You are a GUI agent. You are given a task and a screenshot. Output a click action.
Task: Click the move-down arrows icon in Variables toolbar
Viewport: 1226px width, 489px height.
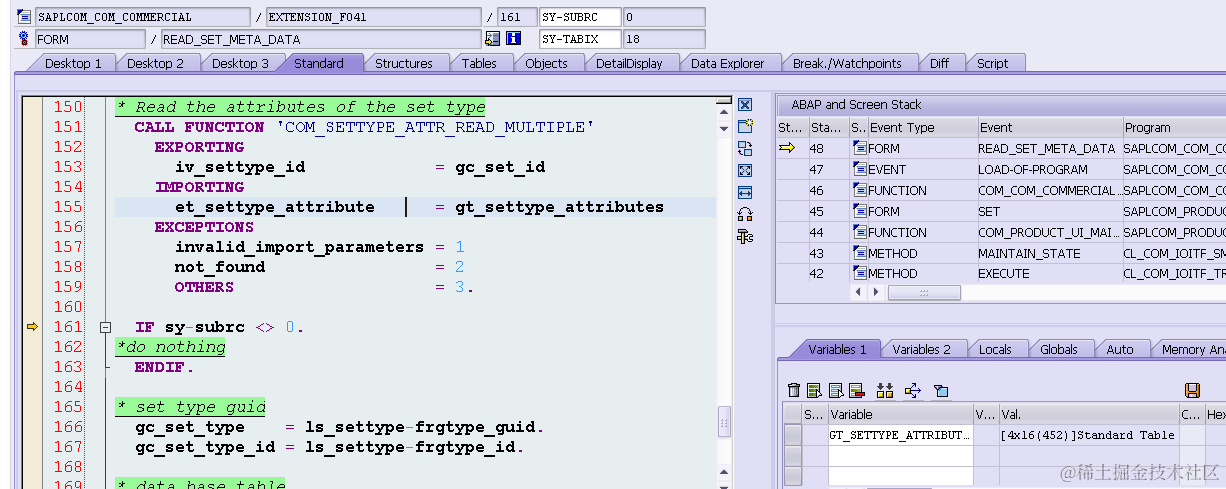click(x=885, y=390)
